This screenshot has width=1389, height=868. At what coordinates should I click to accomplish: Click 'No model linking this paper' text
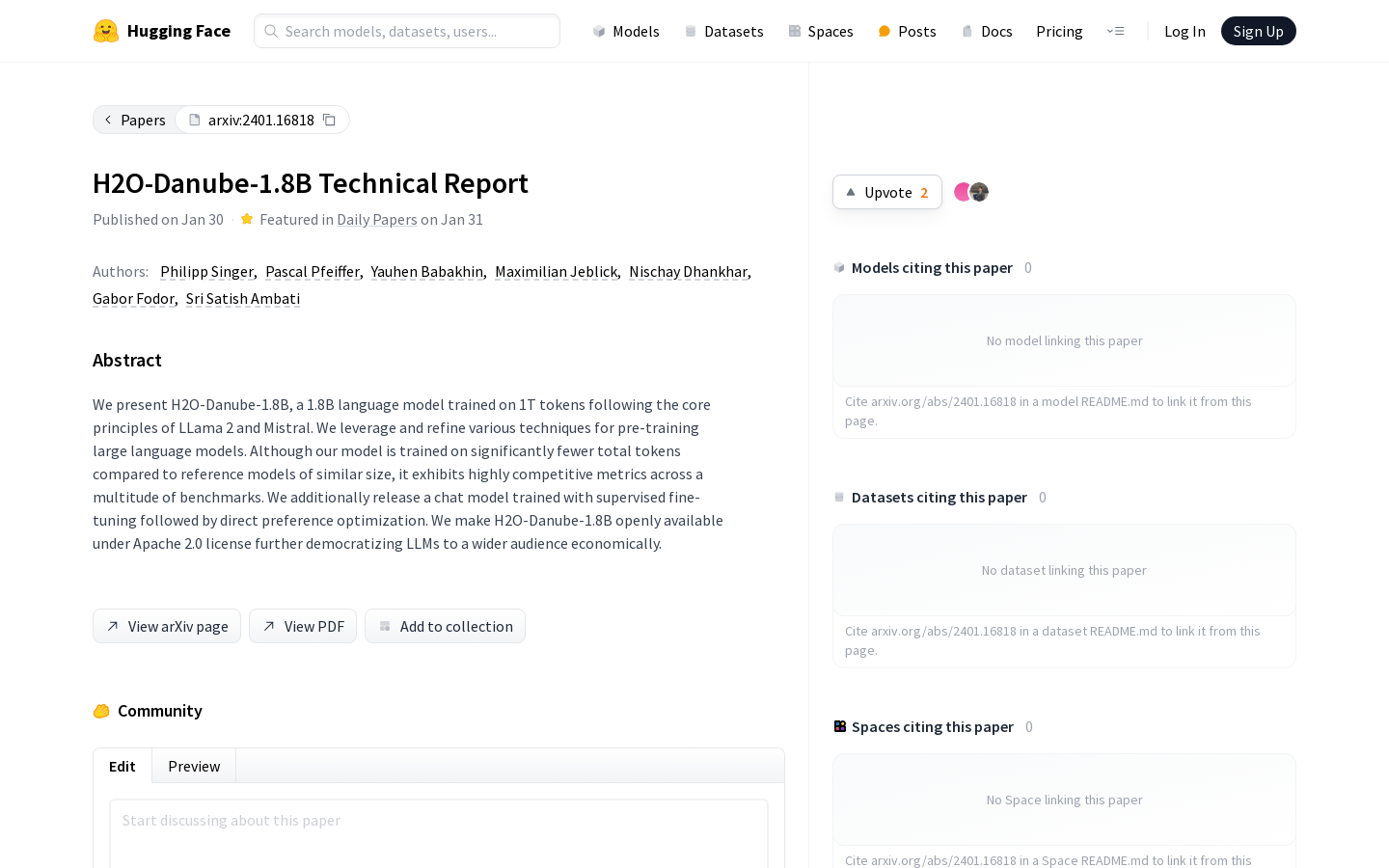point(1064,340)
